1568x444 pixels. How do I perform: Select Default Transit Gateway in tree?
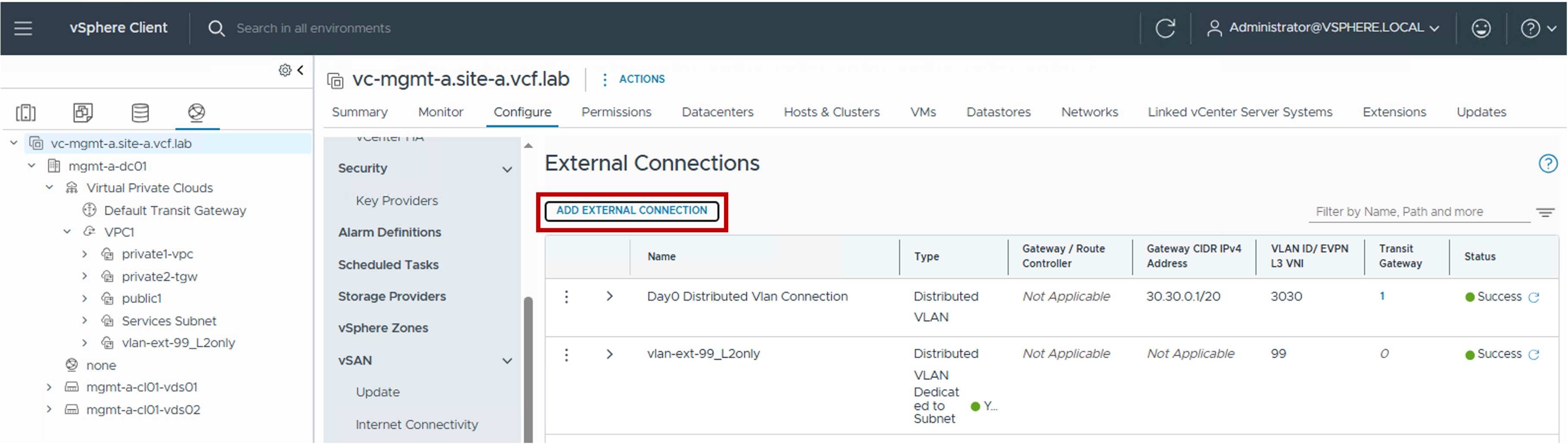coord(175,211)
